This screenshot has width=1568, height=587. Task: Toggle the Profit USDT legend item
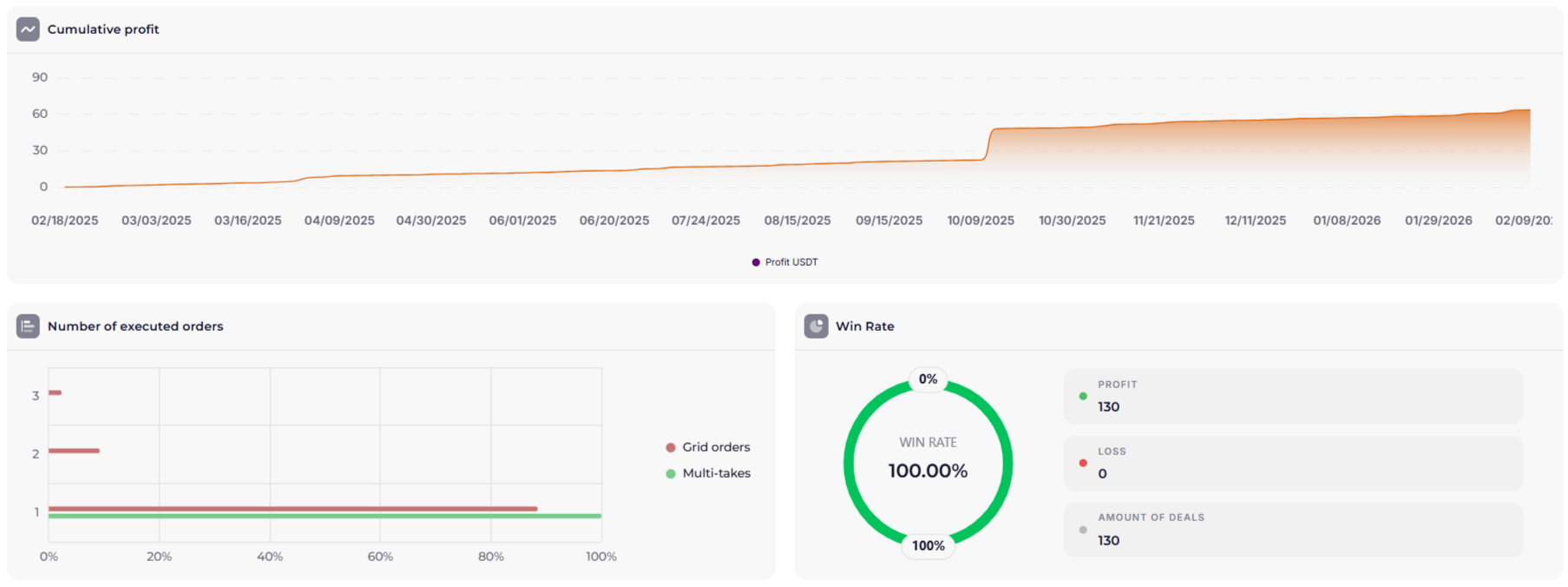click(784, 262)
